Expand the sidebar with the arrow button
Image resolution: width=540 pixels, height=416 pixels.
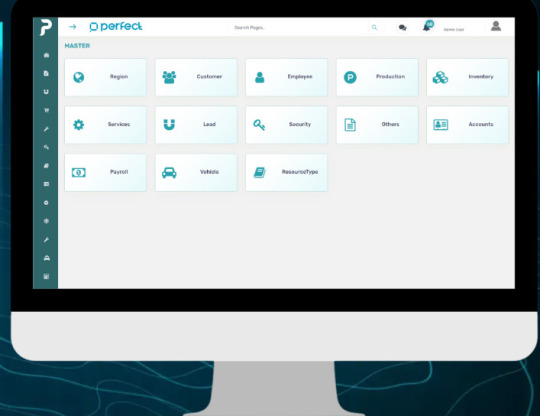point(72,27)
